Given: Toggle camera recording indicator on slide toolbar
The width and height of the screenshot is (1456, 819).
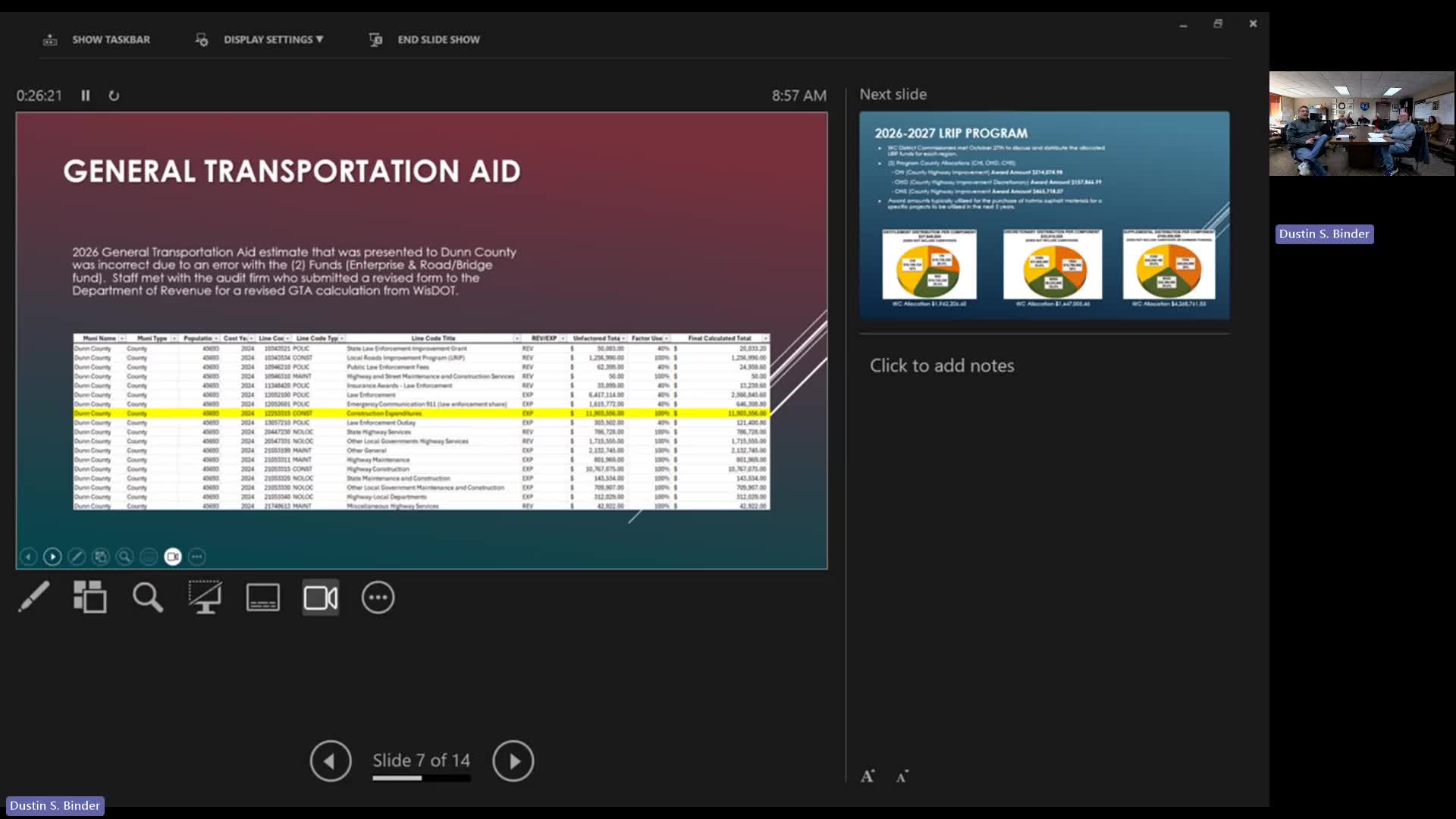Looking at the screenshot, I should pos(172,556).
